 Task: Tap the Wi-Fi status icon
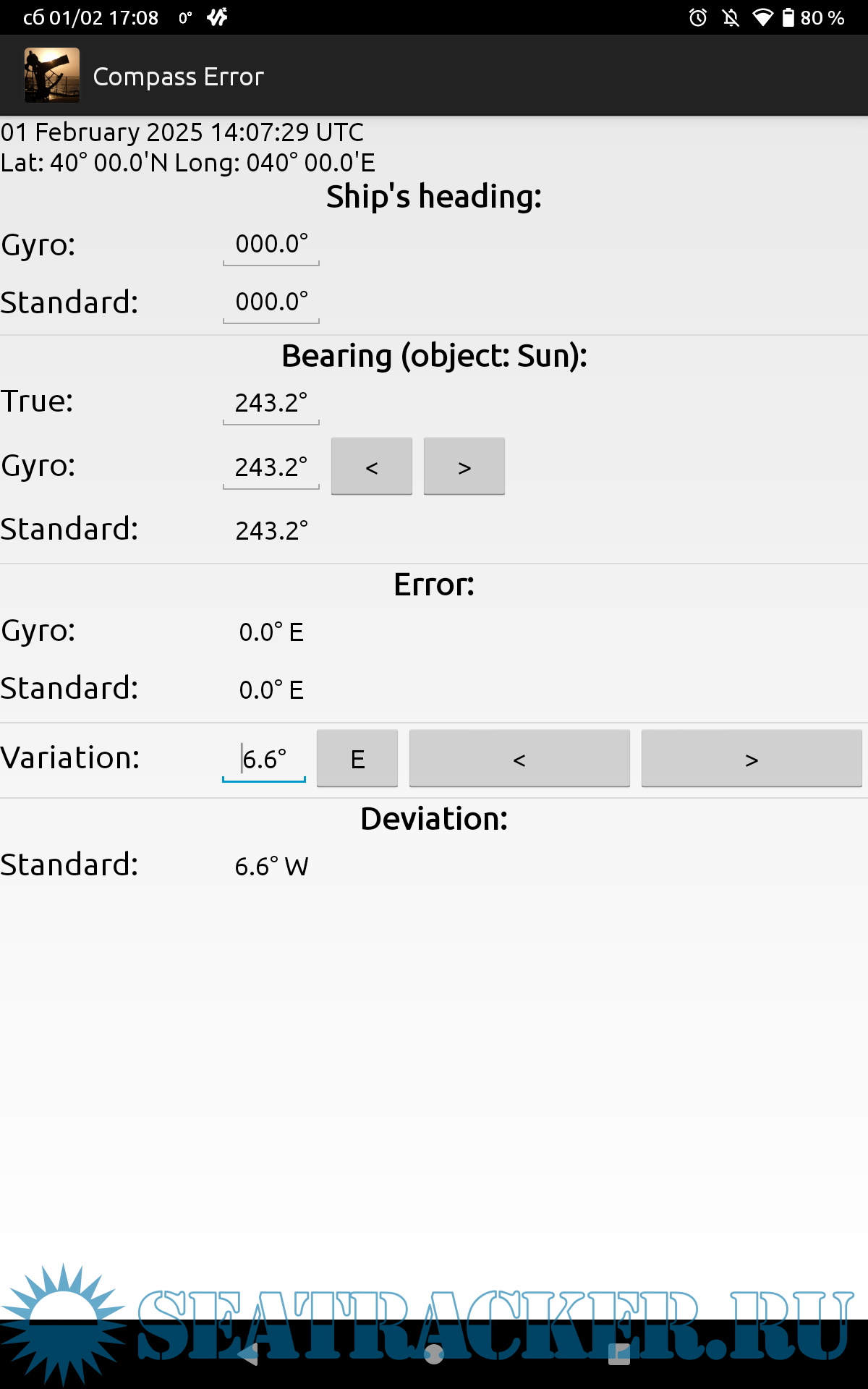[x=762, y=17]
